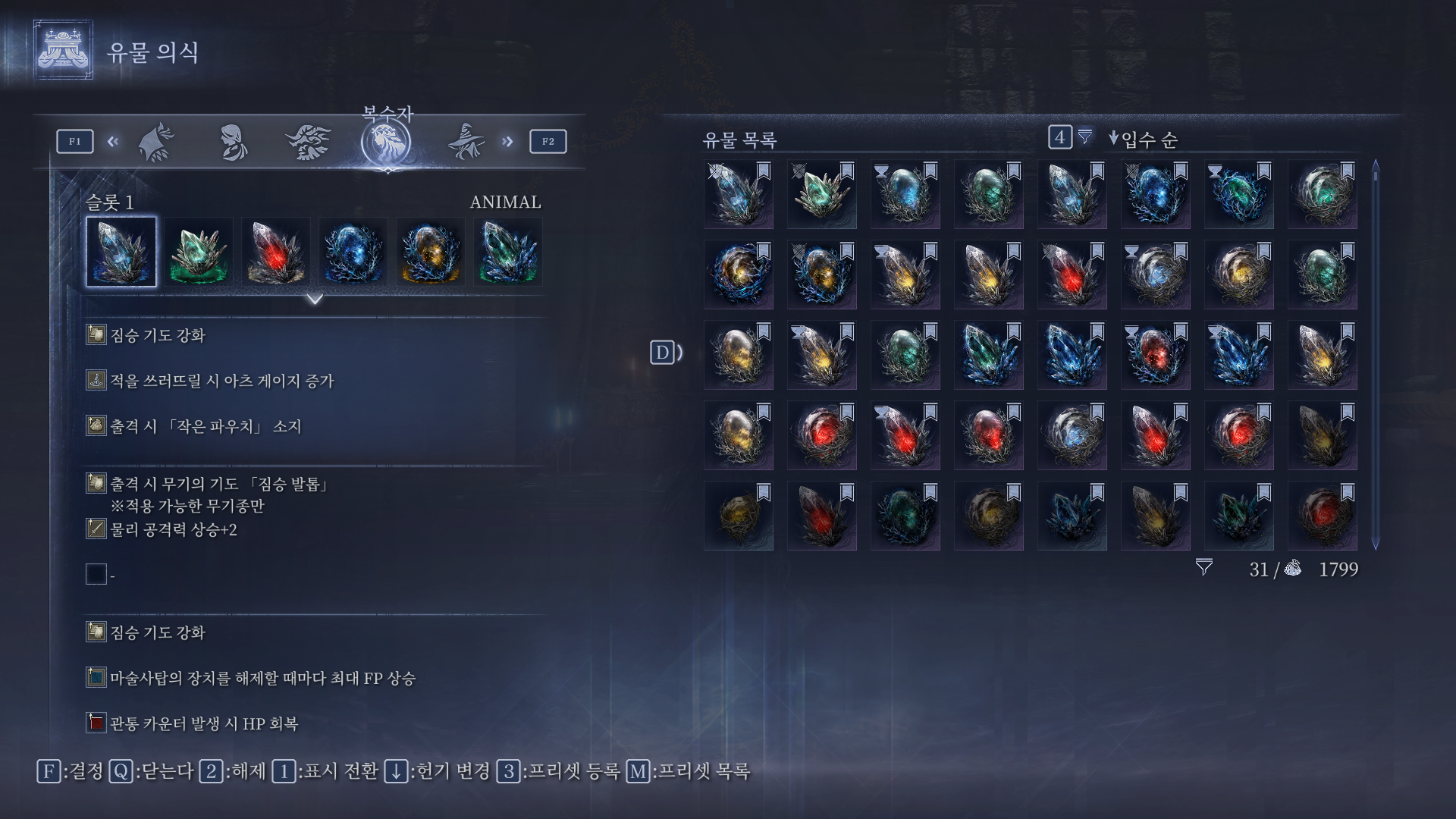Click the relic list vertical scrollbar
Screen dimensions: 1456x819
(1375, 355)
